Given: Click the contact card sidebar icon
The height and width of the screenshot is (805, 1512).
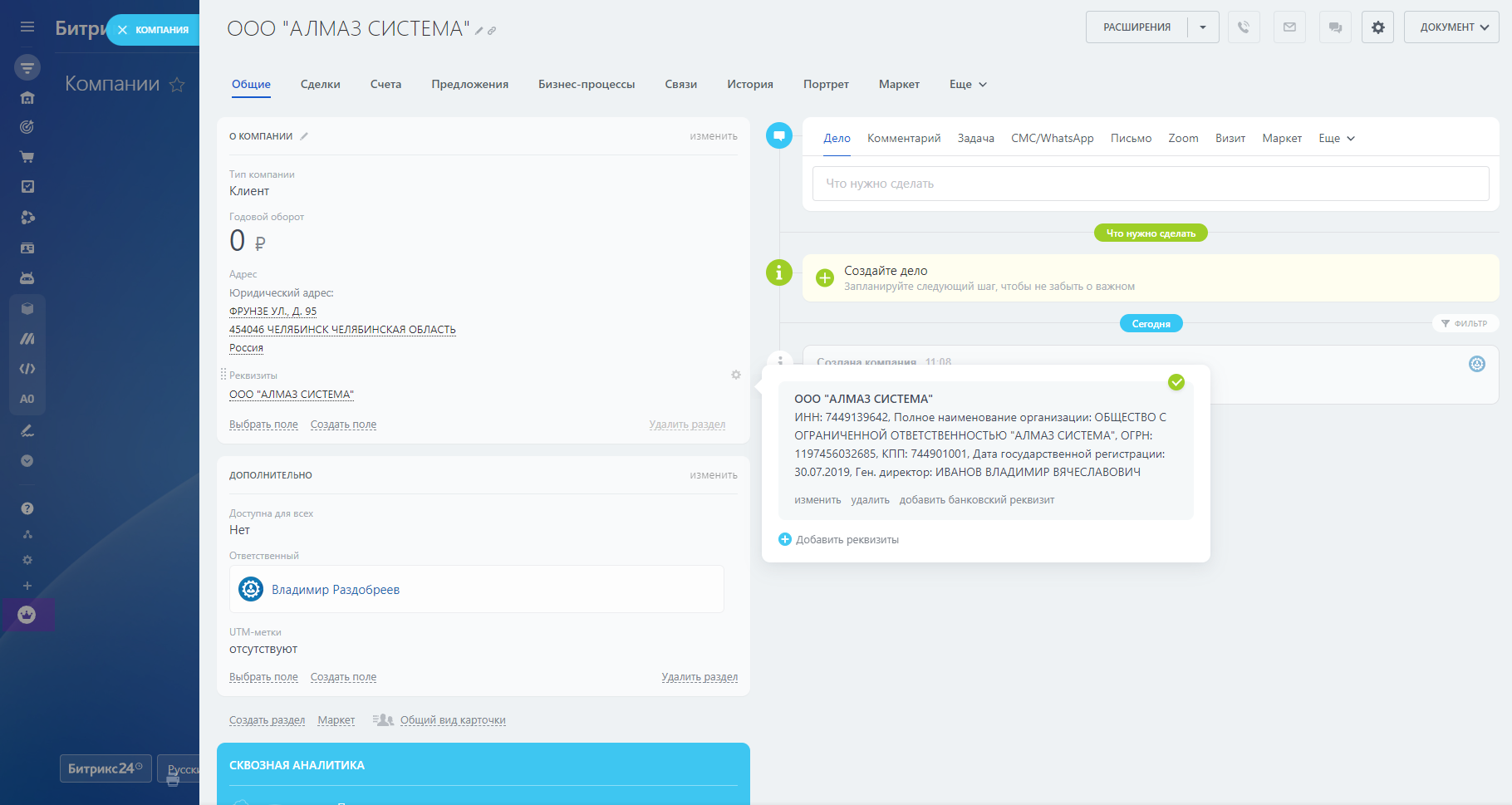Looking at the screenshot, I should coord(27,248).
